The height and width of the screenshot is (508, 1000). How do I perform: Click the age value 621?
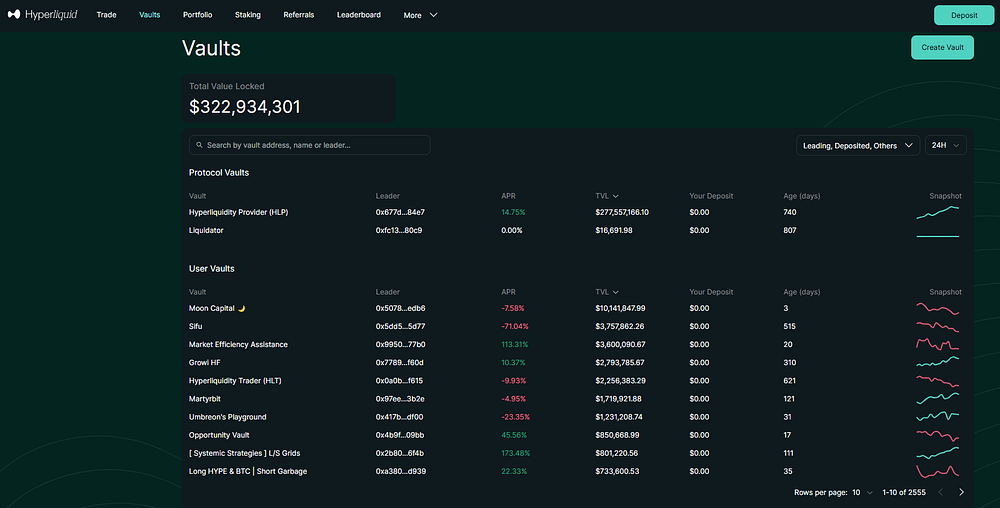[x=790, y=381]
